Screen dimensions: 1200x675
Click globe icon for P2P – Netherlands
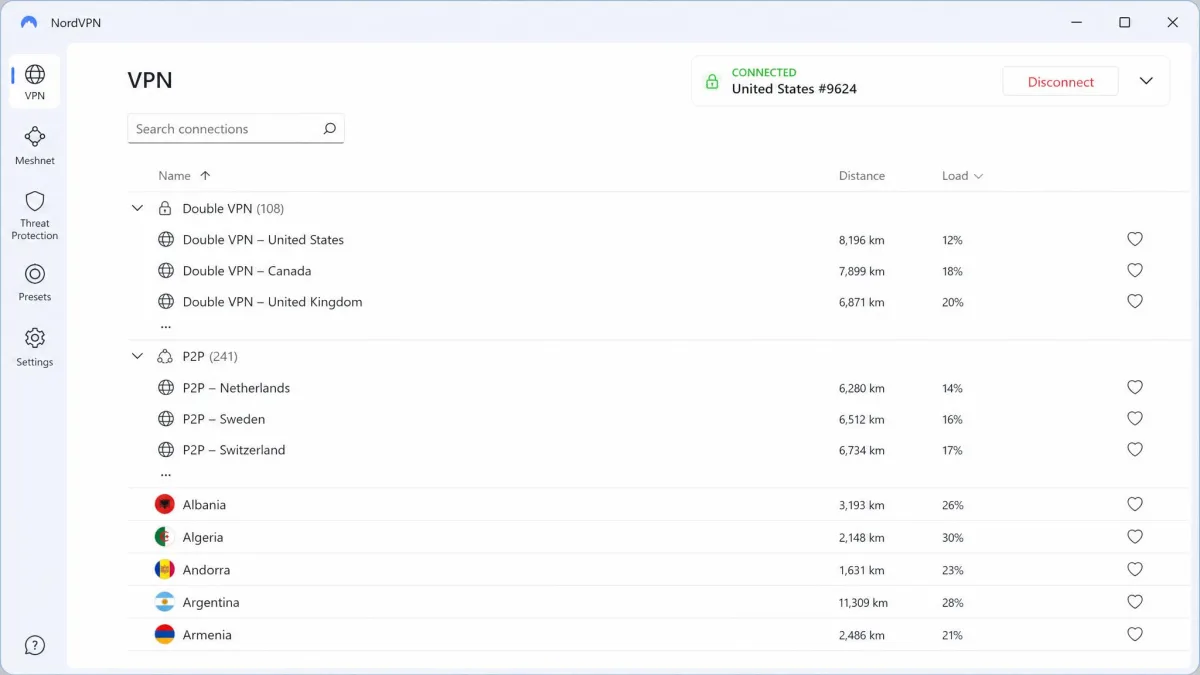(166, 387)
